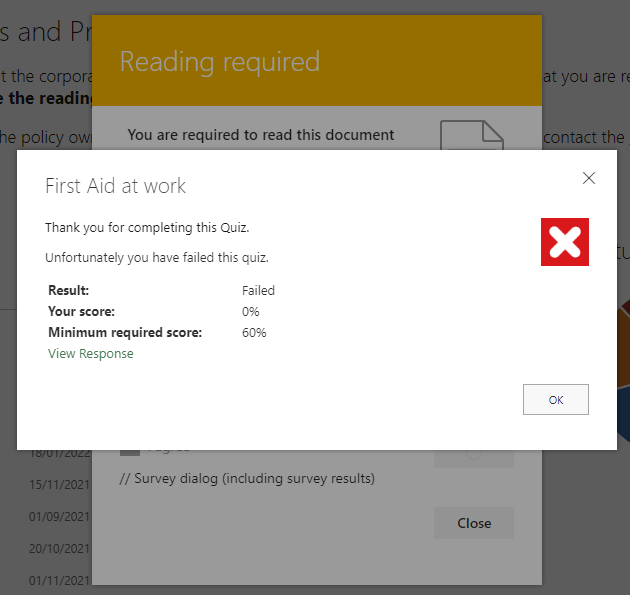Click the document icon in Reading required
The width and height of the screenshot is (630, 595).
(474, 136)
